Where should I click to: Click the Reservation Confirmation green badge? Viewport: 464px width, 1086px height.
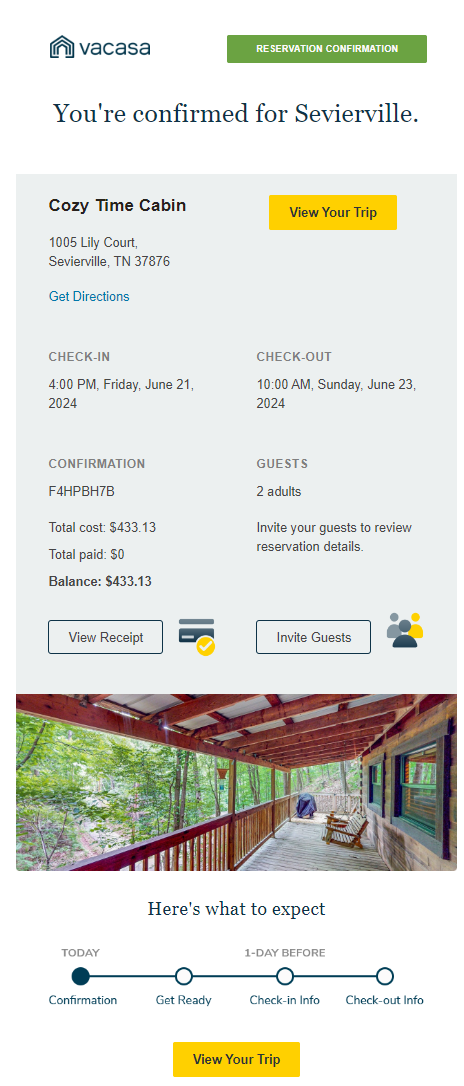tap(327, 49)
